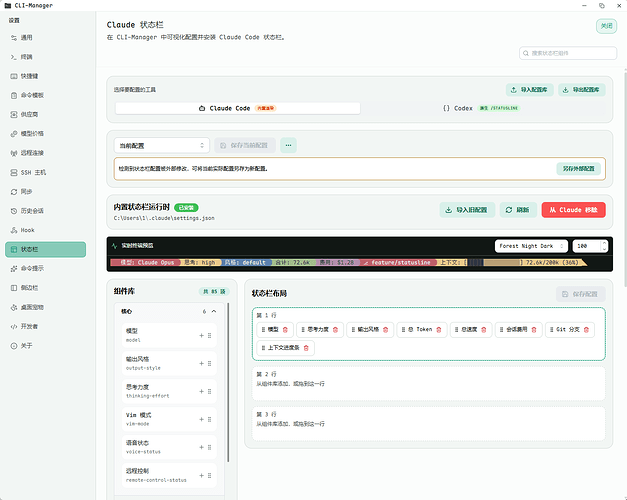Add the 远程控制 remote-control-status component
Viewport: 627px width, 500px height.
(x=202, y=476)
